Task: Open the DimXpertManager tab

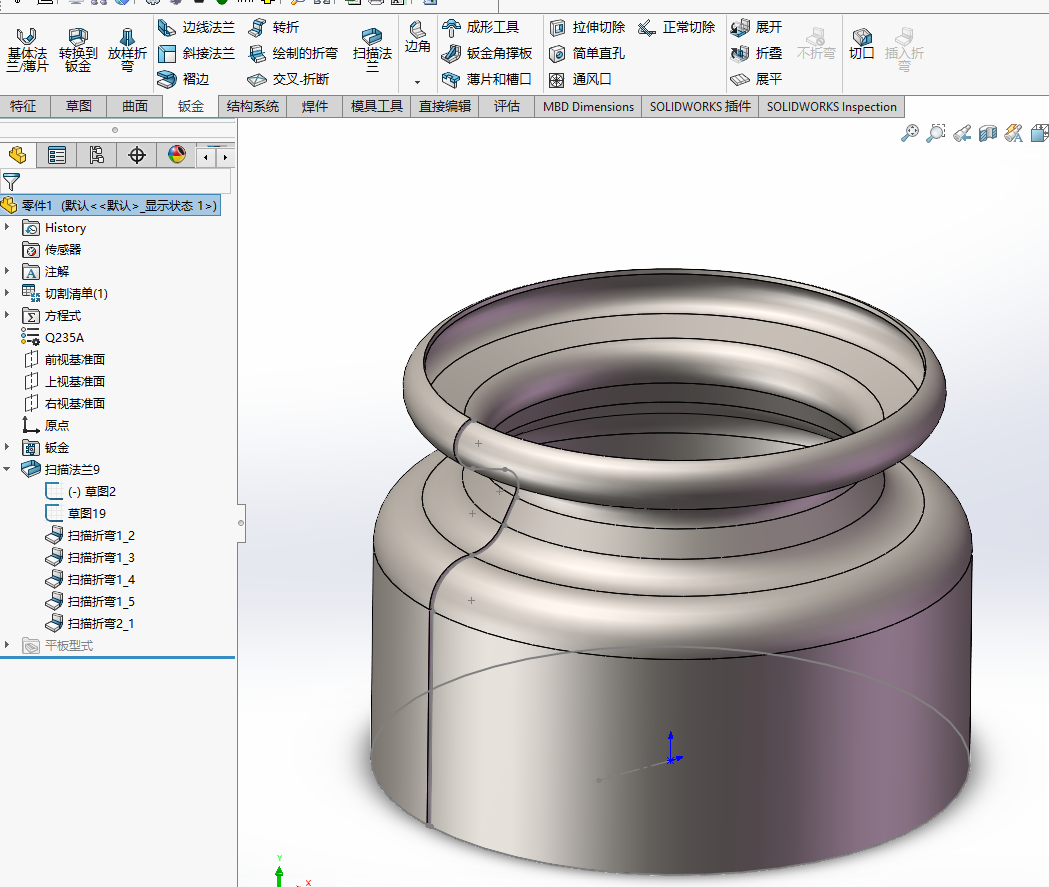Action: coord(136,156)
